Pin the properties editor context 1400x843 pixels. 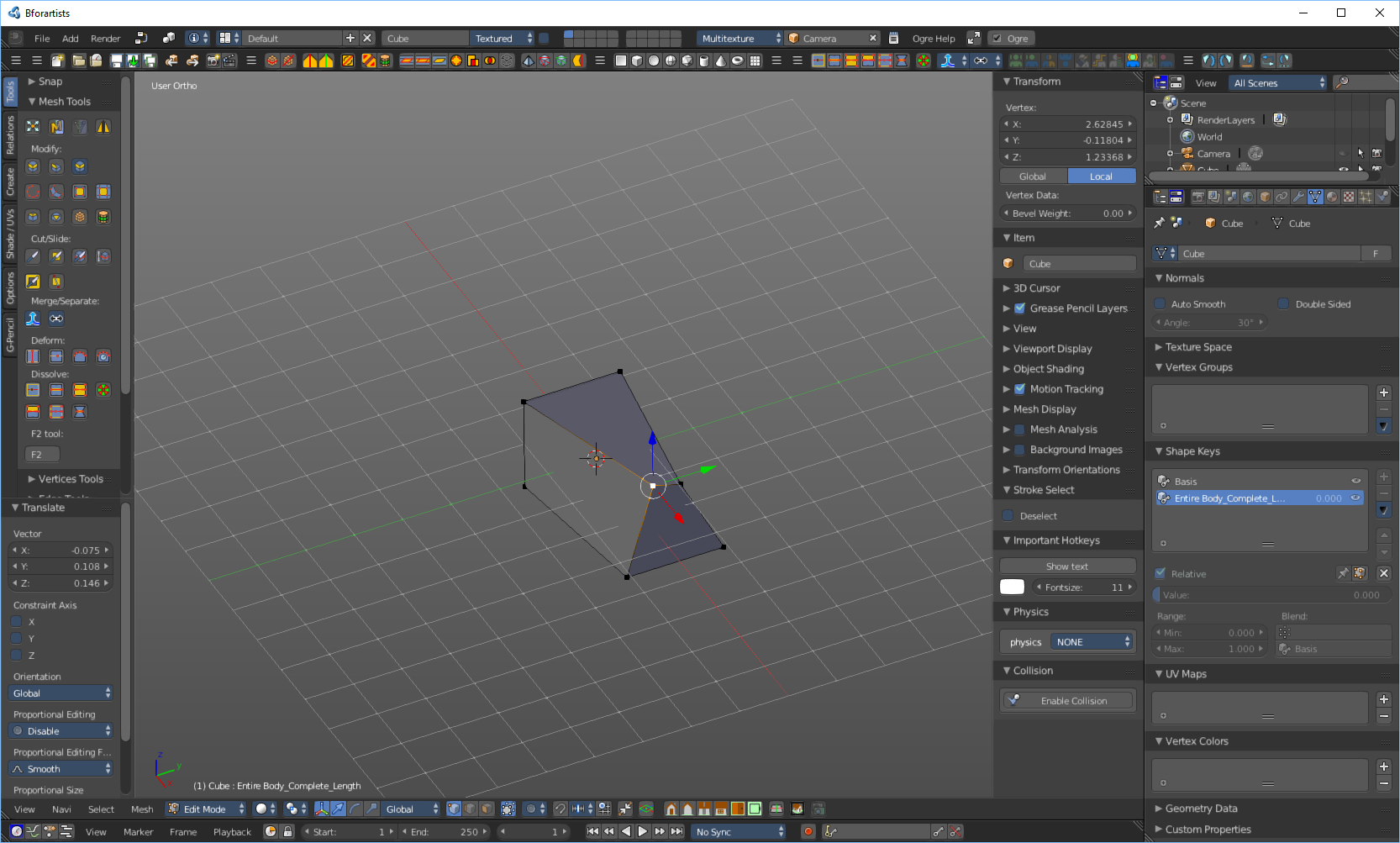click(1160, 223)
